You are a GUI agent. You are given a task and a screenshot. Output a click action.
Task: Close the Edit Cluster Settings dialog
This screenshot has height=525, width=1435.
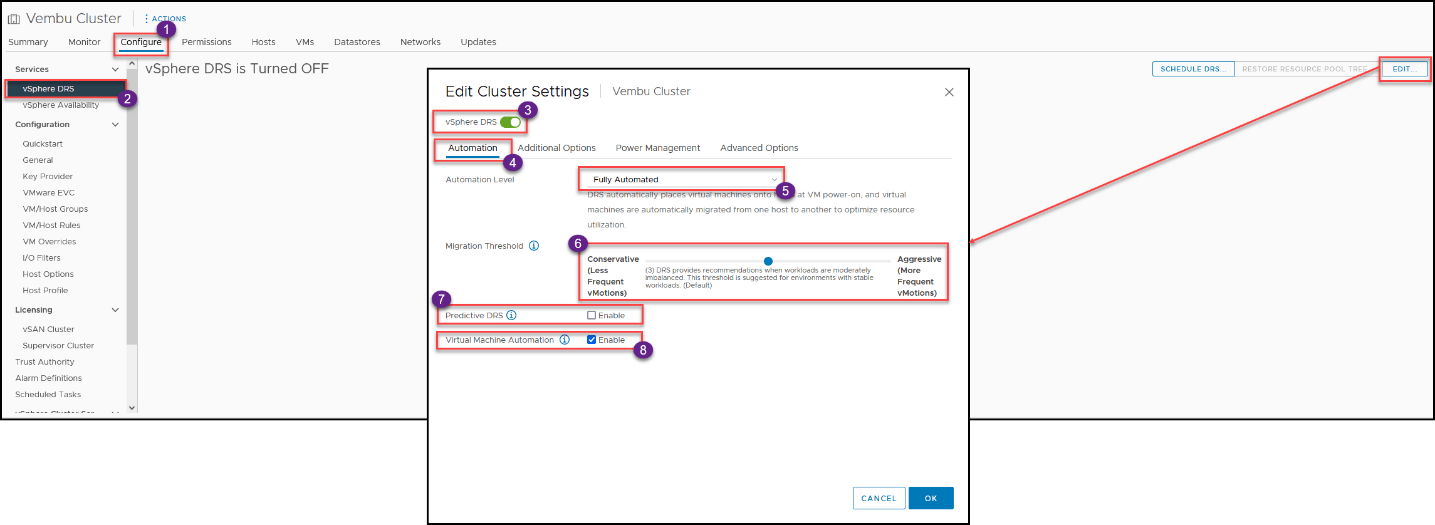(x=949, y=92)
